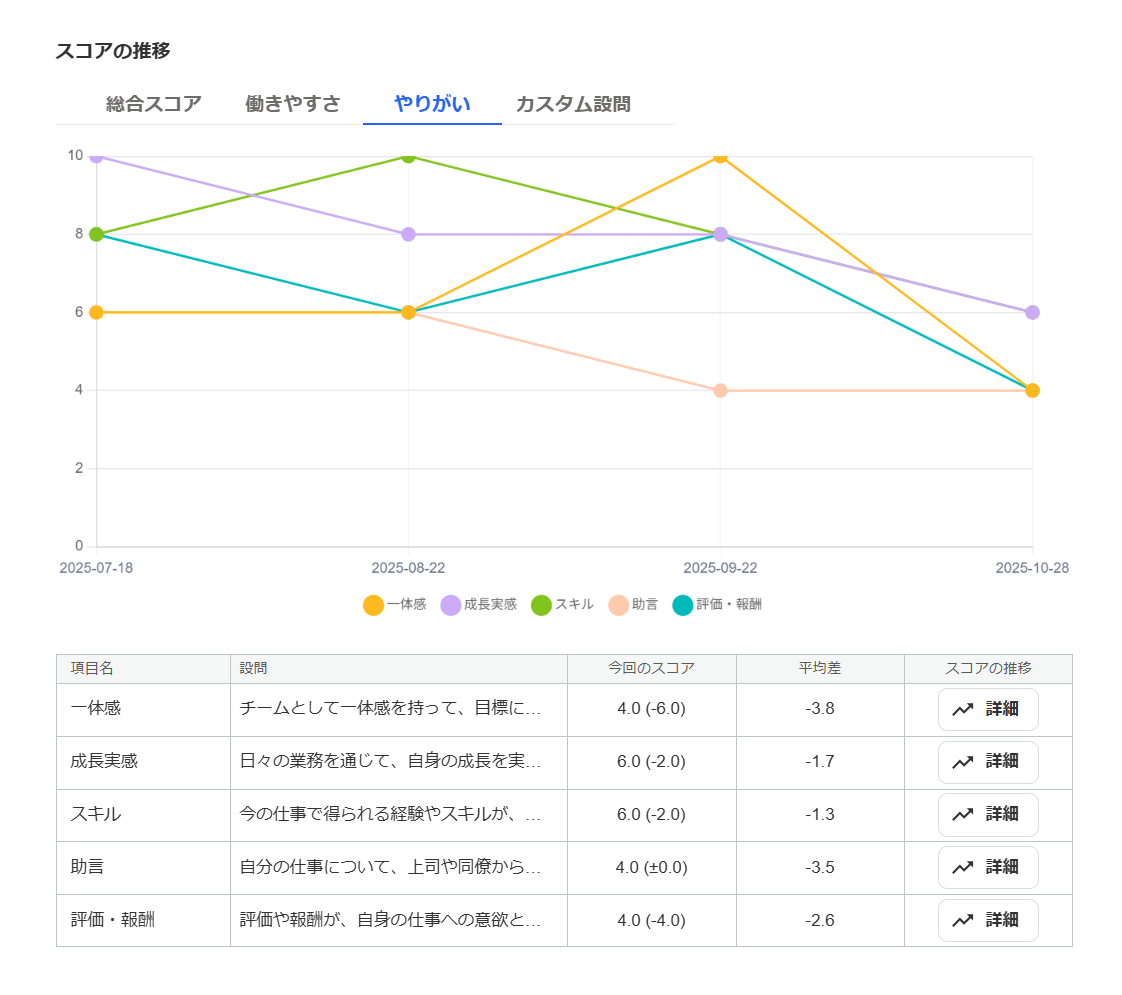Screen dimensions: 1122x995
Task: Open 詳細 for the 評価・報酬 row
Action: click(987, 921)
